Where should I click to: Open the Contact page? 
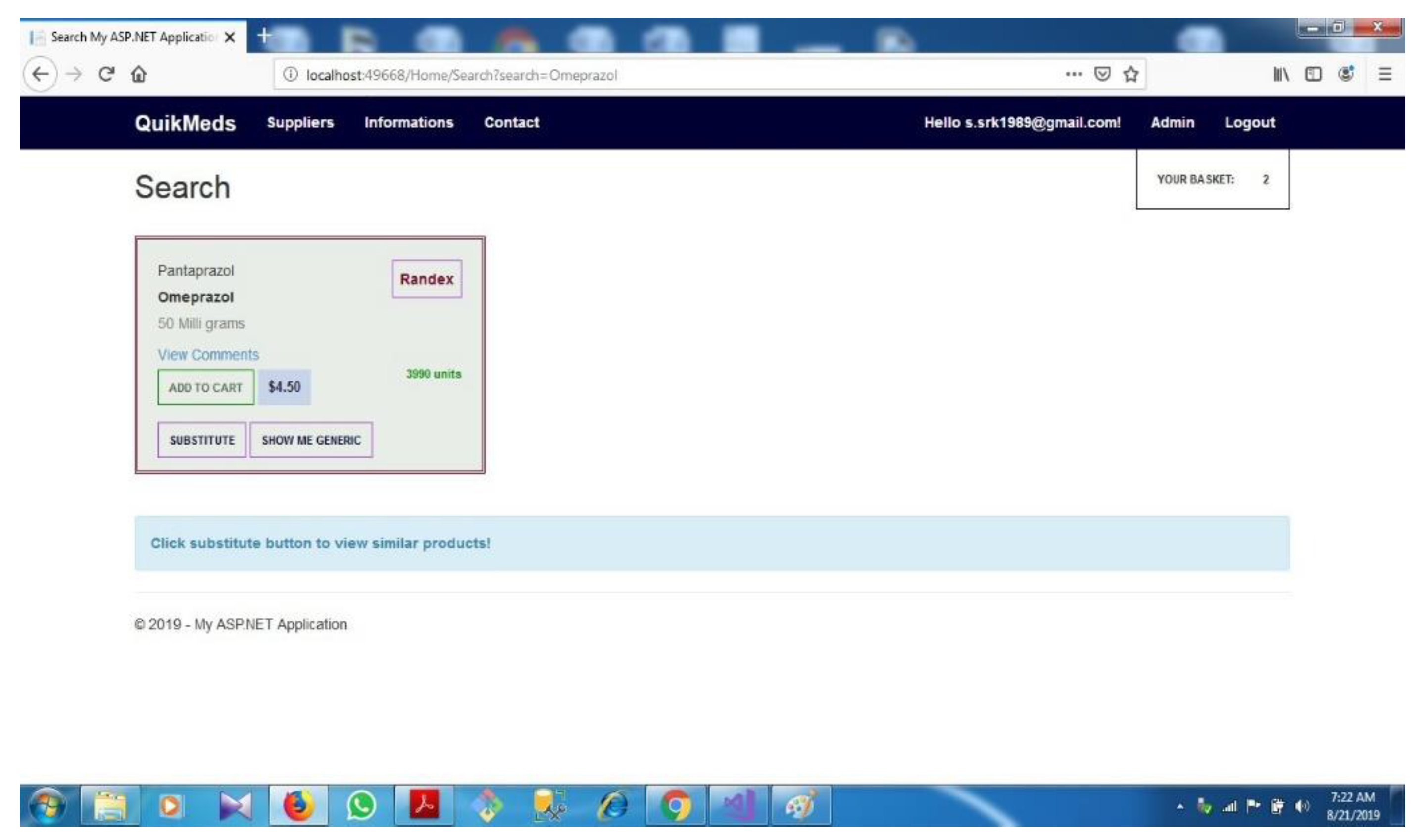pyautogui.click(x=512, y=122)
